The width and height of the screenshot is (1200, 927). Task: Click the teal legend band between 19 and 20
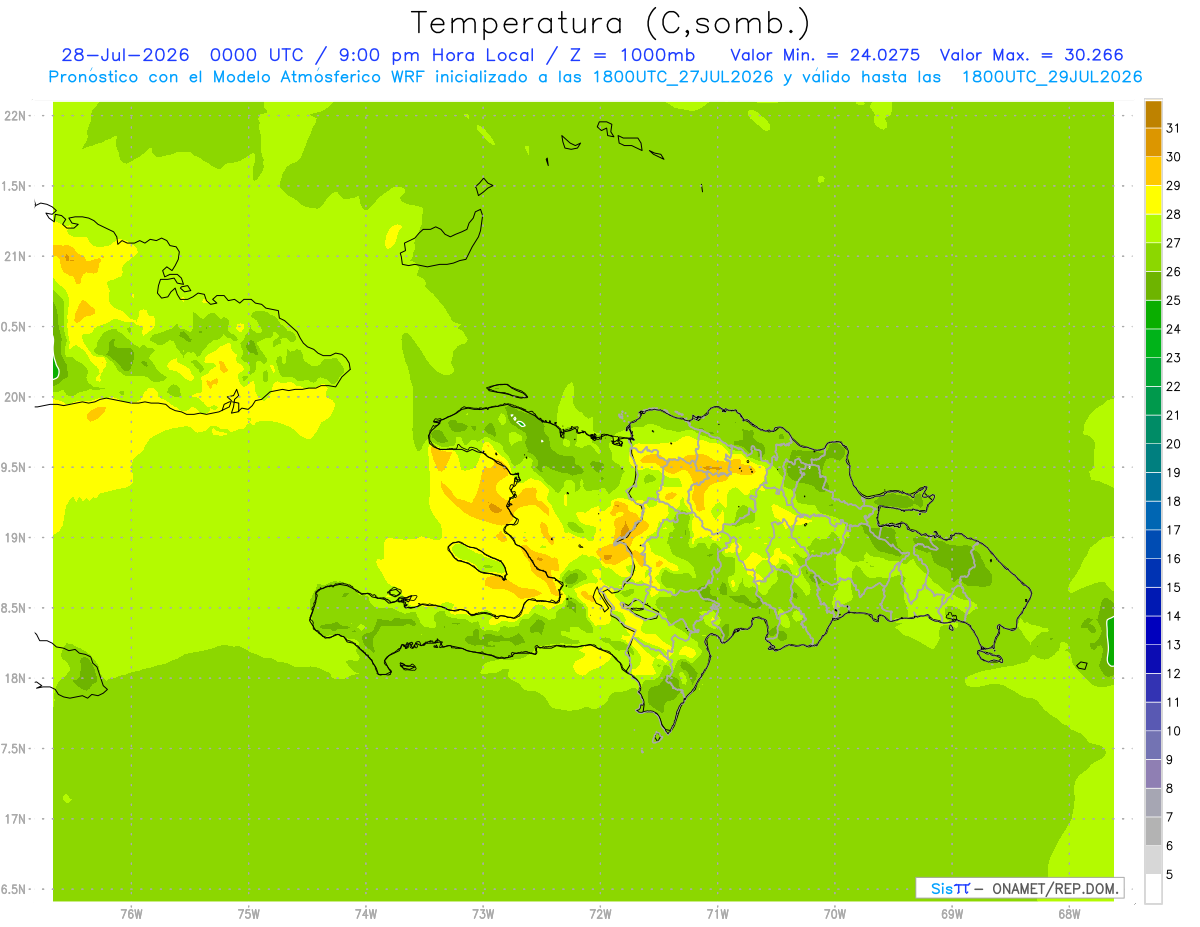(x=1153, y=458)
